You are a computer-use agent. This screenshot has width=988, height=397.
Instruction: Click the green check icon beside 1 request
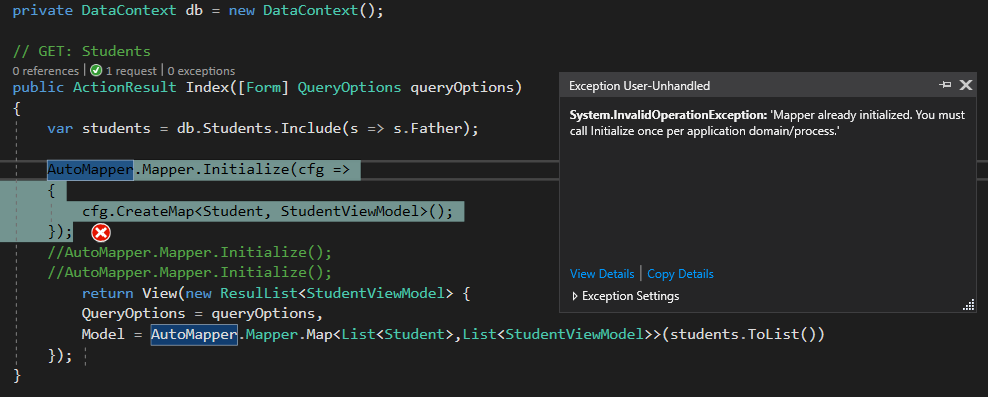(96, 71)
